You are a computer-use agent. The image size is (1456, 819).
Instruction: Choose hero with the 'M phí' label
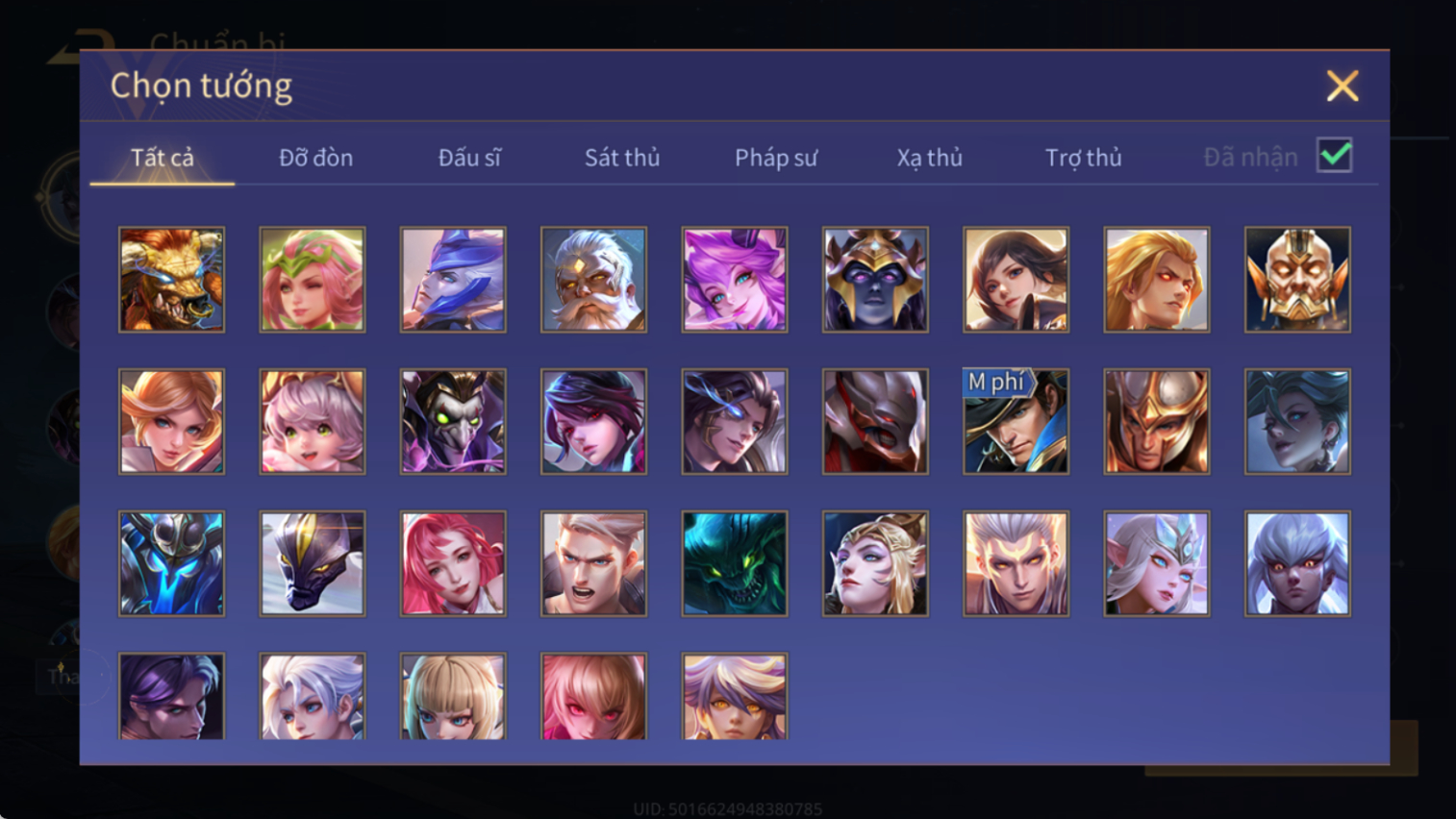pyautogui.click(x=1016, y=422)
